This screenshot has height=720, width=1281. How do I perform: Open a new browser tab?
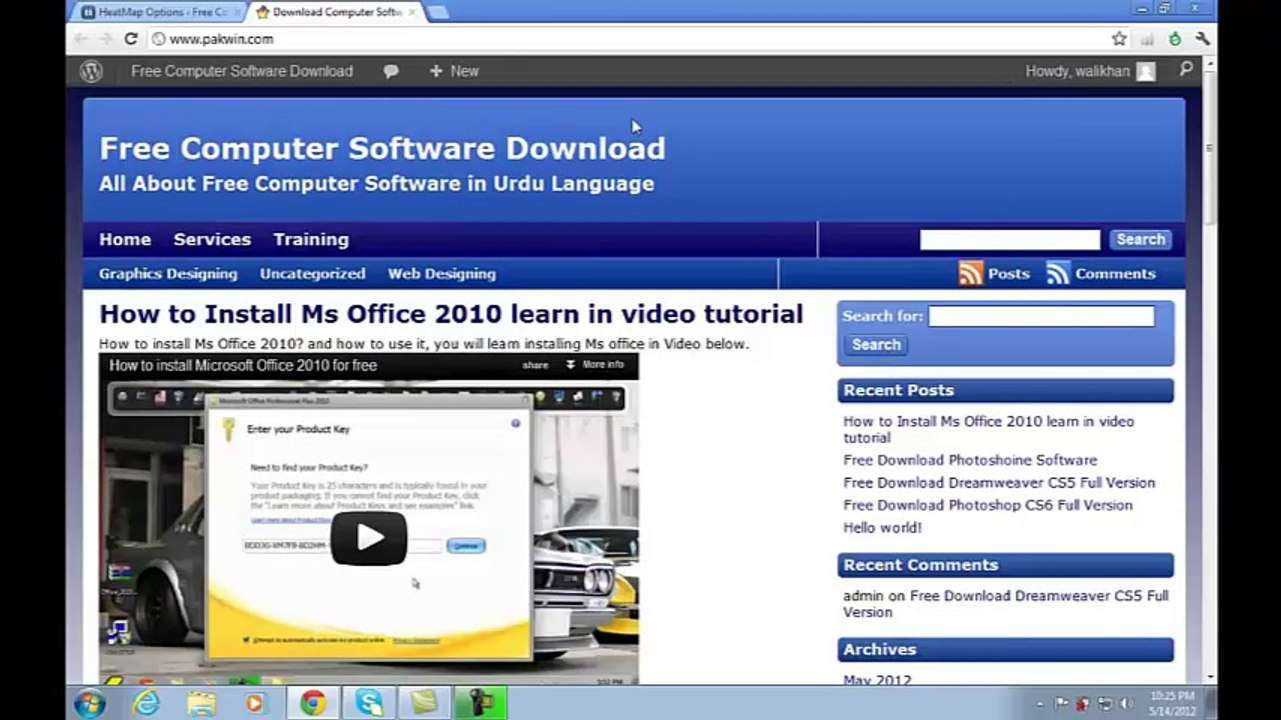[x=438, y=12]
